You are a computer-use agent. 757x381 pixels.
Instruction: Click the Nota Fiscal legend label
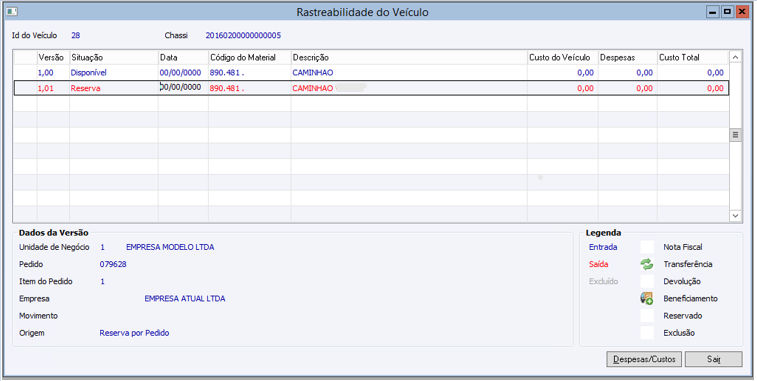pos(683,247)
